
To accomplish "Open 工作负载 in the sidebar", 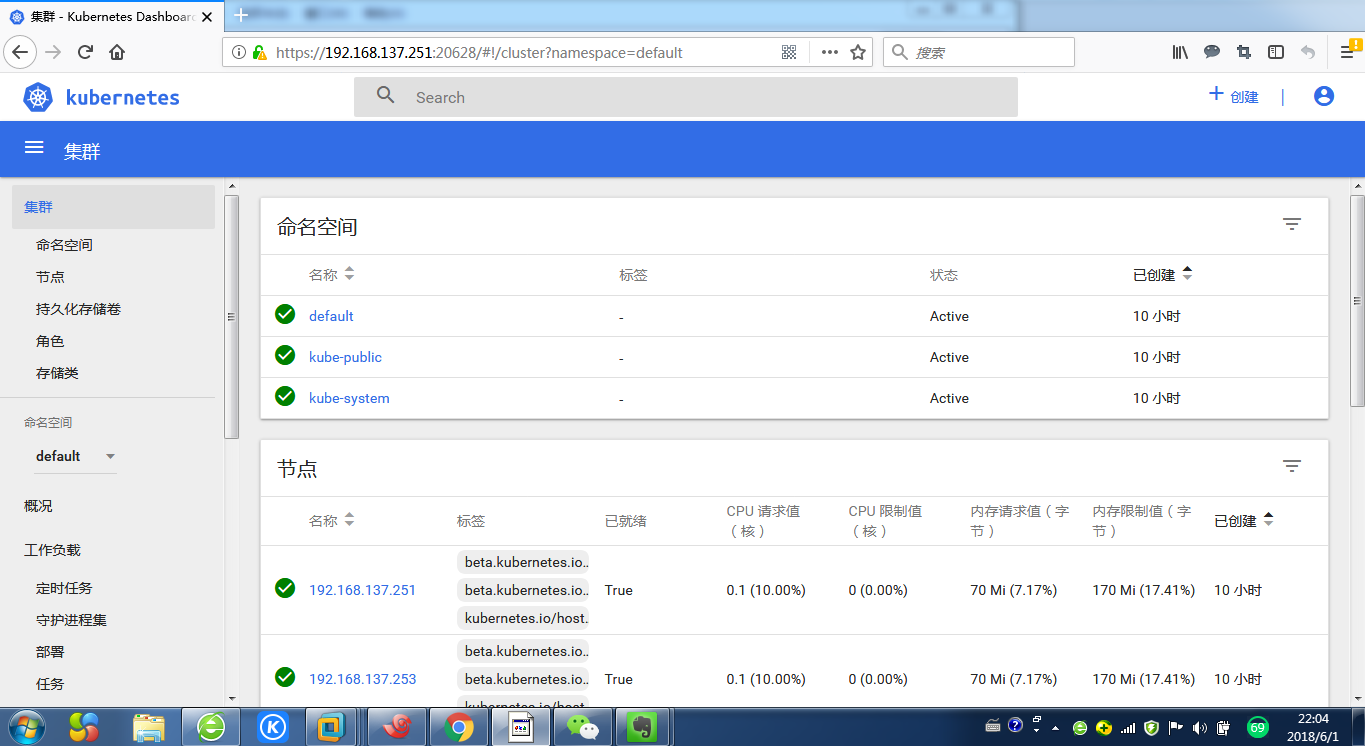I will click(52, 550).
